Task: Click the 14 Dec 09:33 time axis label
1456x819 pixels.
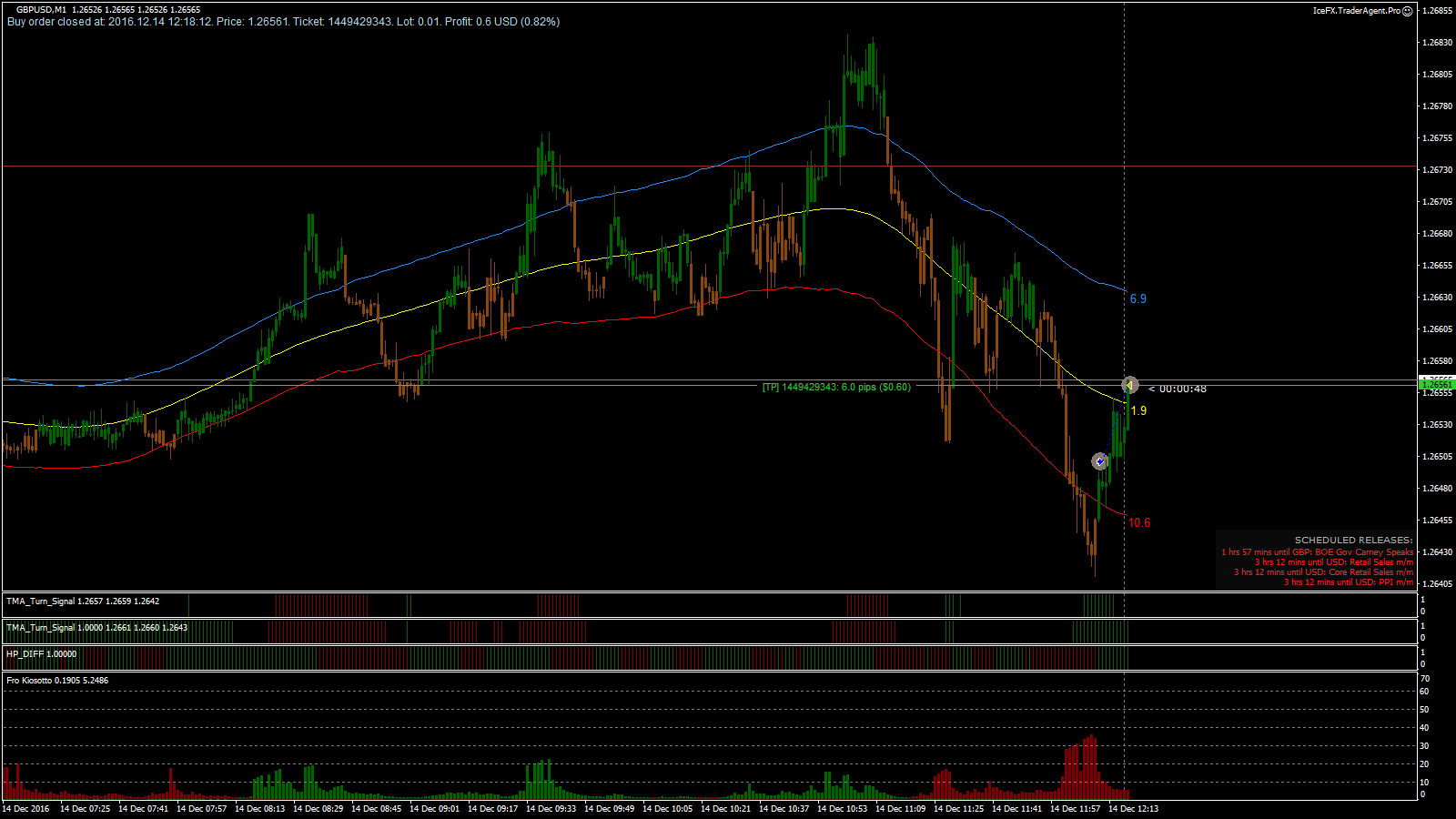Action: pyautogui.click(x=551, y=808)
